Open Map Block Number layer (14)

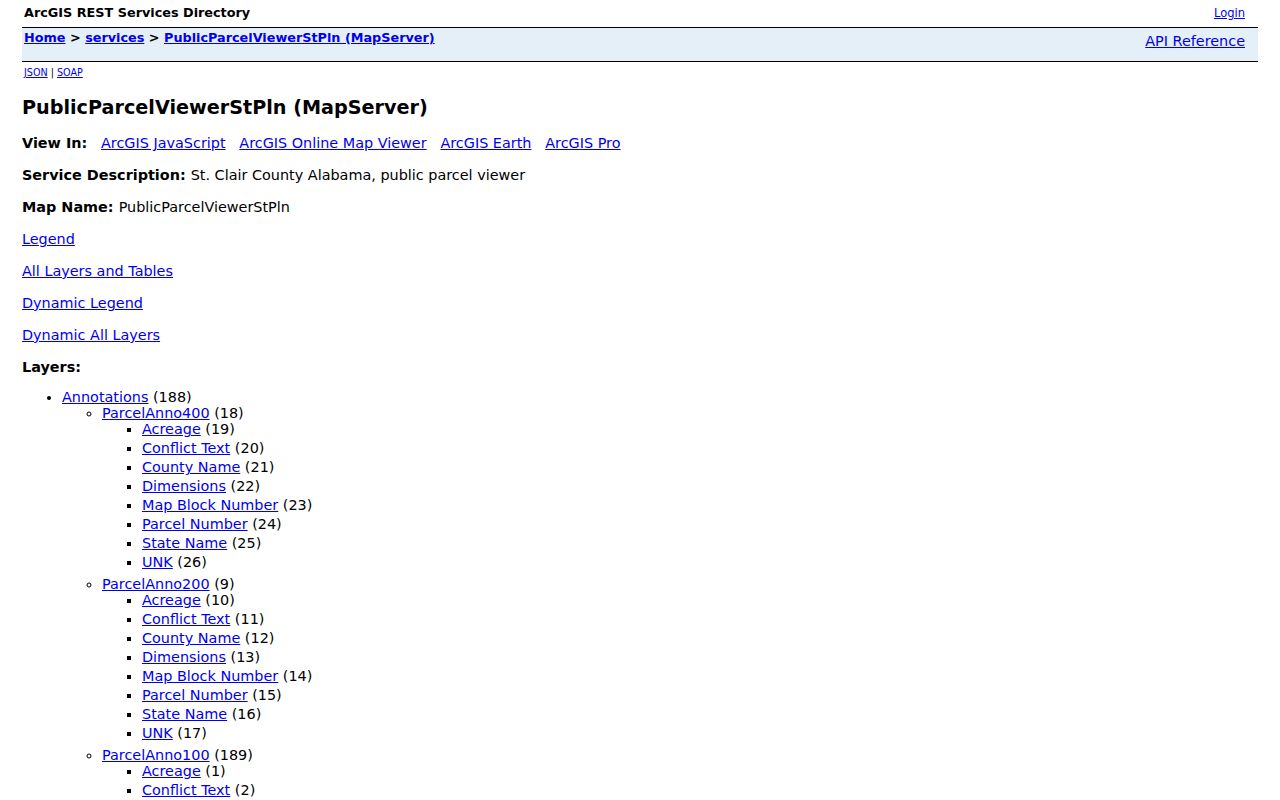point(210,676)
